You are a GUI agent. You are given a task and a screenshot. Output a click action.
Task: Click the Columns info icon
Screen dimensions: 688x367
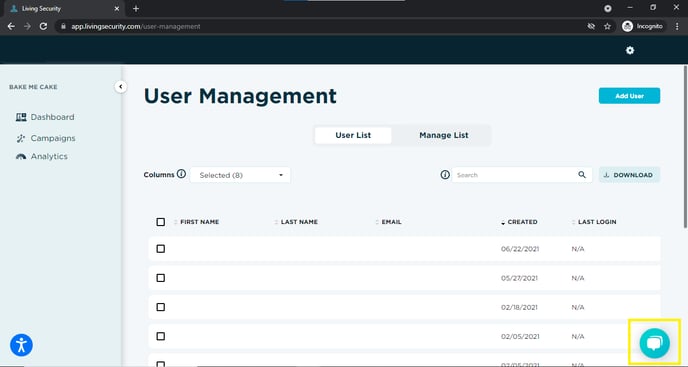tap(181, 174)
